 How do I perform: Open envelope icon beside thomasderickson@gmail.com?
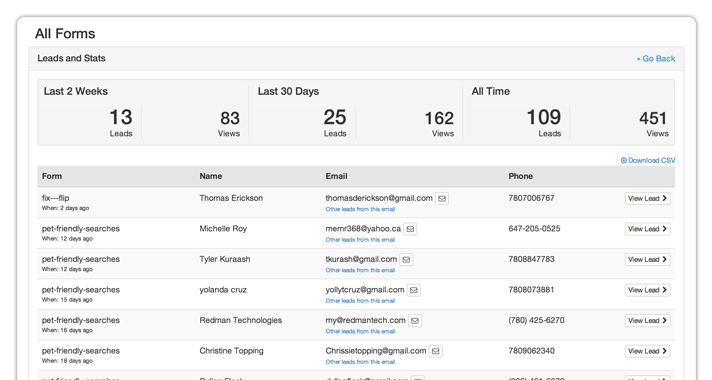(x=442, y=198)
